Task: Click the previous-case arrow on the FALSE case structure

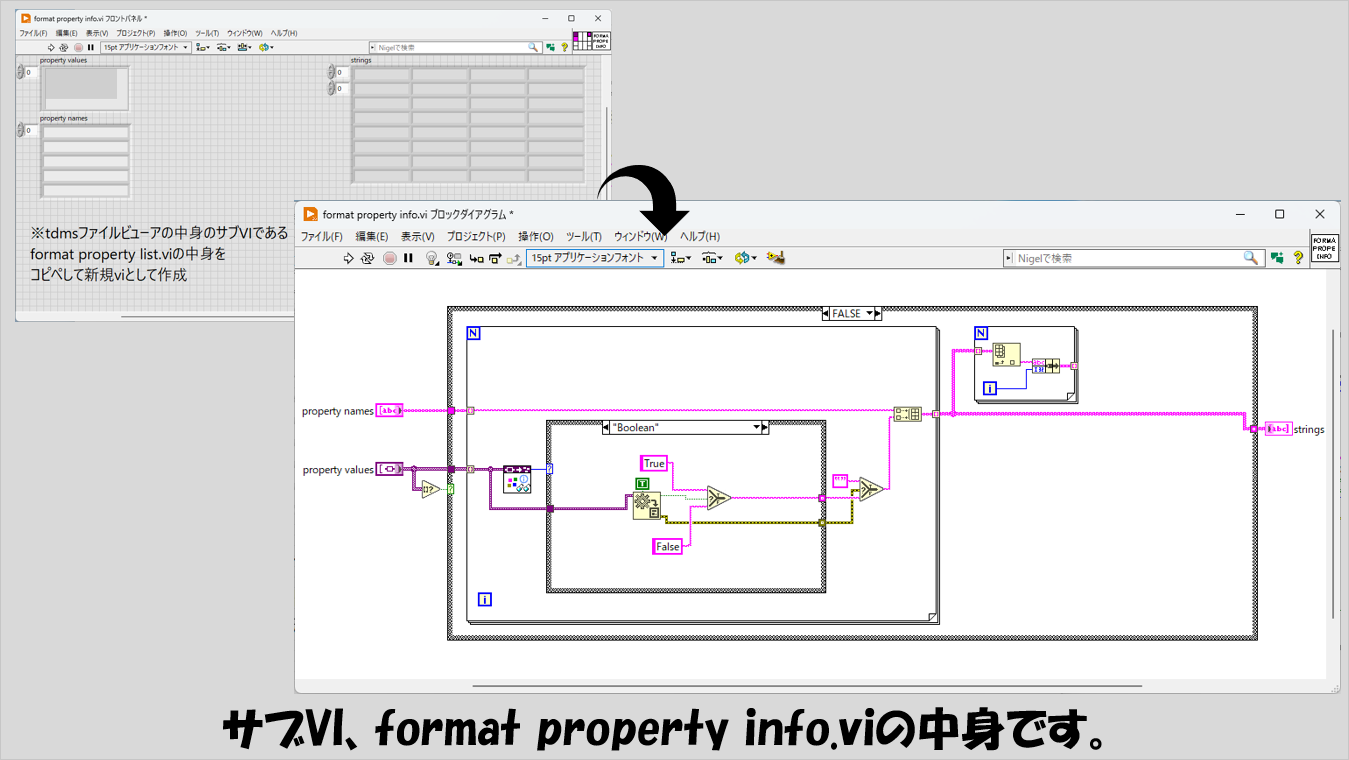Action: [826, 314]
